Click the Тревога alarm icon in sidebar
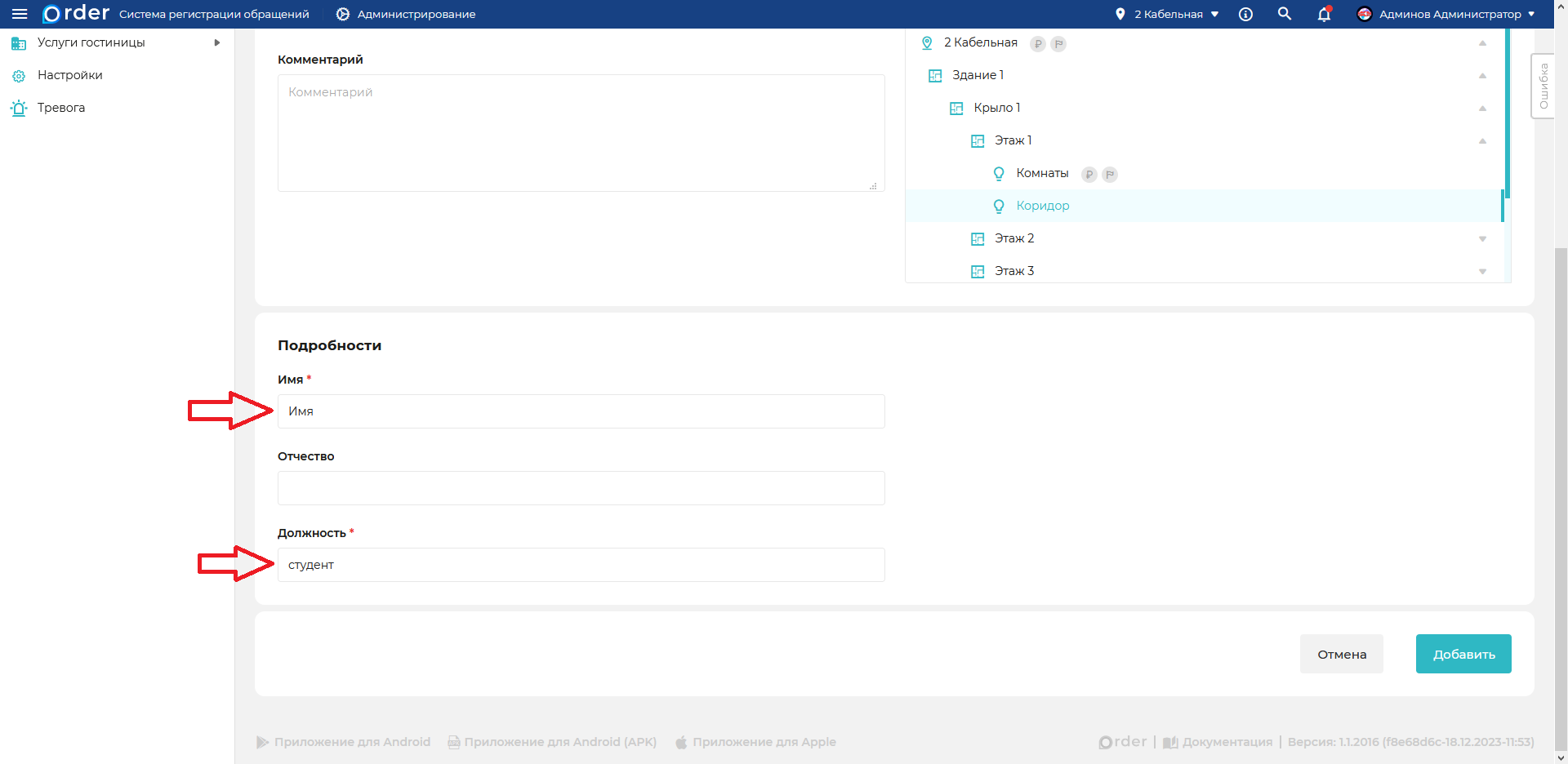 tap(19, 108)
